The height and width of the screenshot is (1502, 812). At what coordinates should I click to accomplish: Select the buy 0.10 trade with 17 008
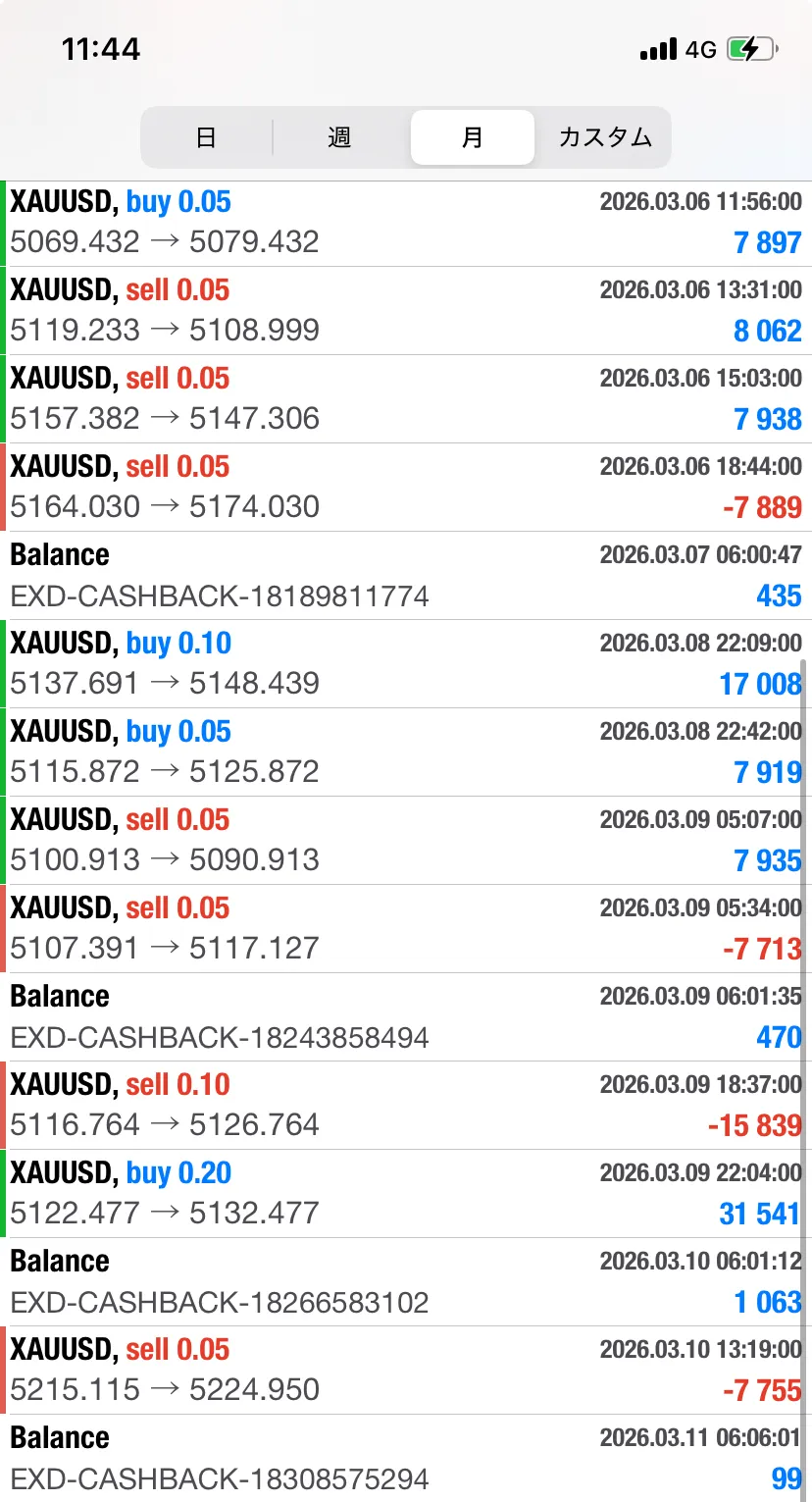pyautogui.click(x=406, y=664)
